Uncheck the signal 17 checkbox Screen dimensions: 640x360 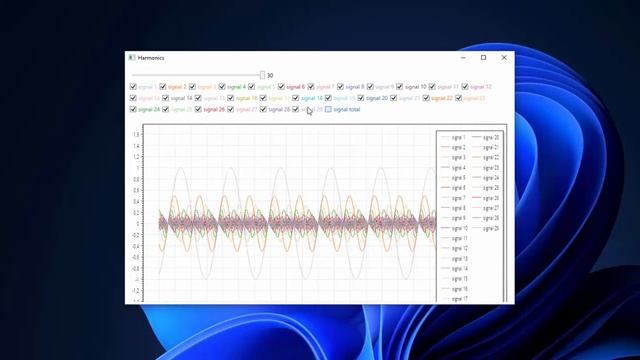[x=263, y=98]
